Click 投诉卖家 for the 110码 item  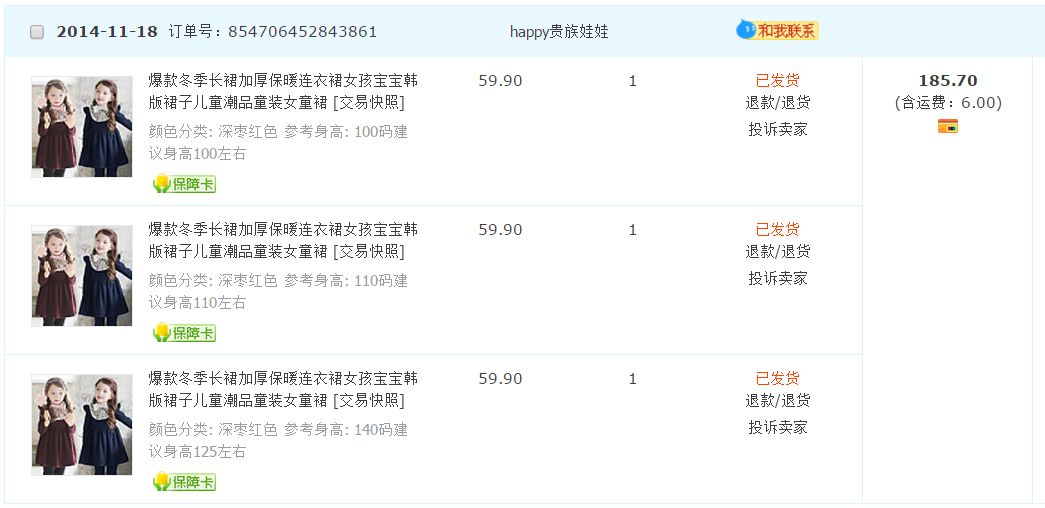[777, 278]
